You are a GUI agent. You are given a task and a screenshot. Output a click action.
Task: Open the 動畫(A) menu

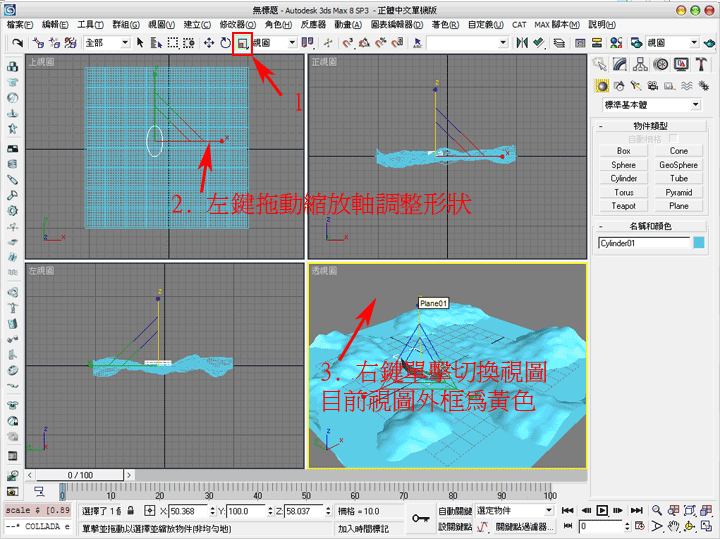[348, 25]
